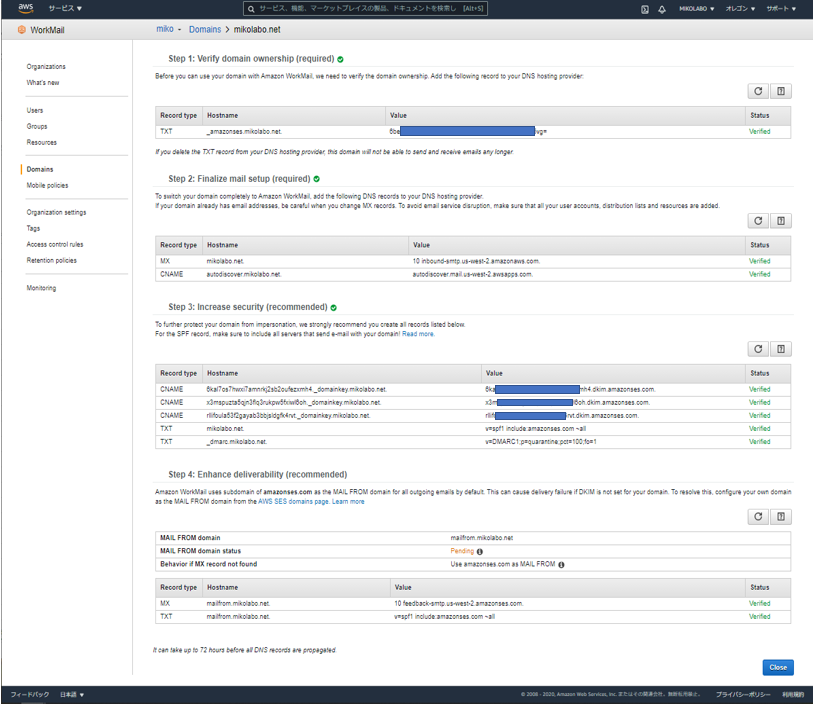Click Verified status of the Step 2 MX row

(x=759, y=261)
